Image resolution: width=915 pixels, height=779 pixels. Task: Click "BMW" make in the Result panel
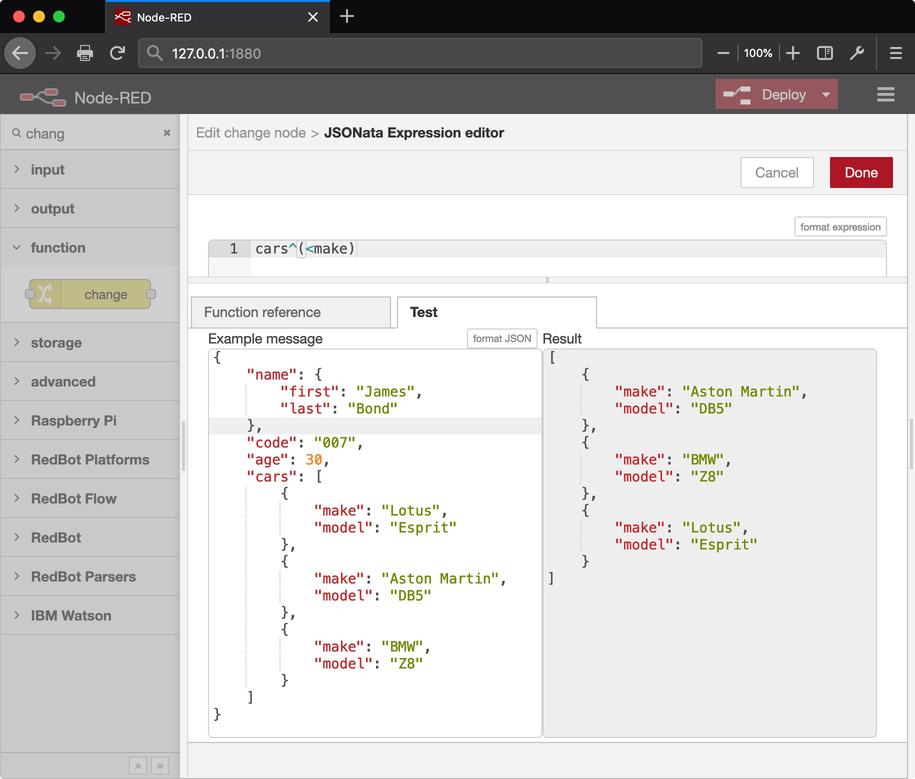pyautogui.click(x=703, y=460)
